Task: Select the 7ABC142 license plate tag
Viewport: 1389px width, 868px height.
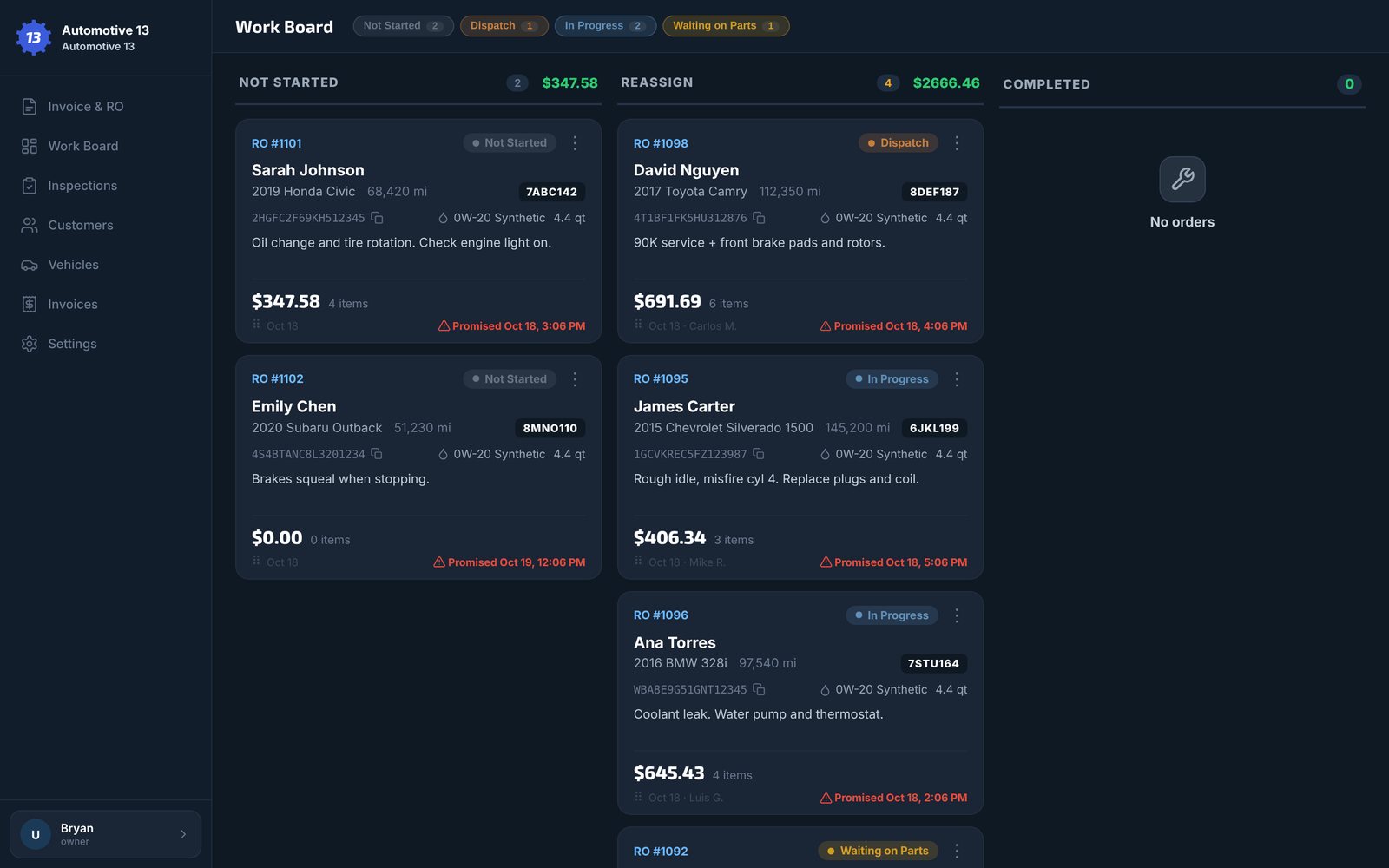Action: [x=551, y=192]
